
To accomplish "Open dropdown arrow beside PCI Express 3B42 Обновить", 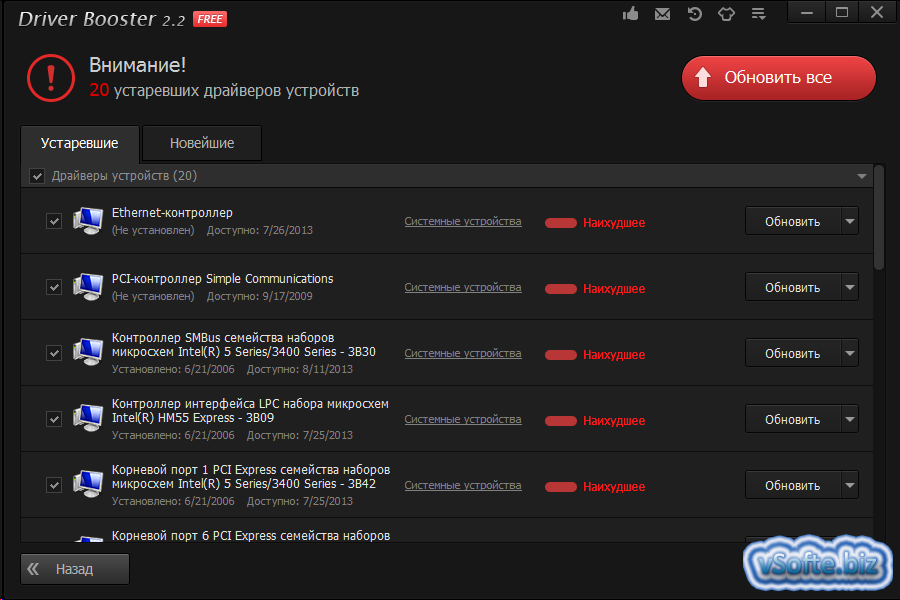I will pyautogui.click(x=850, y=485).
